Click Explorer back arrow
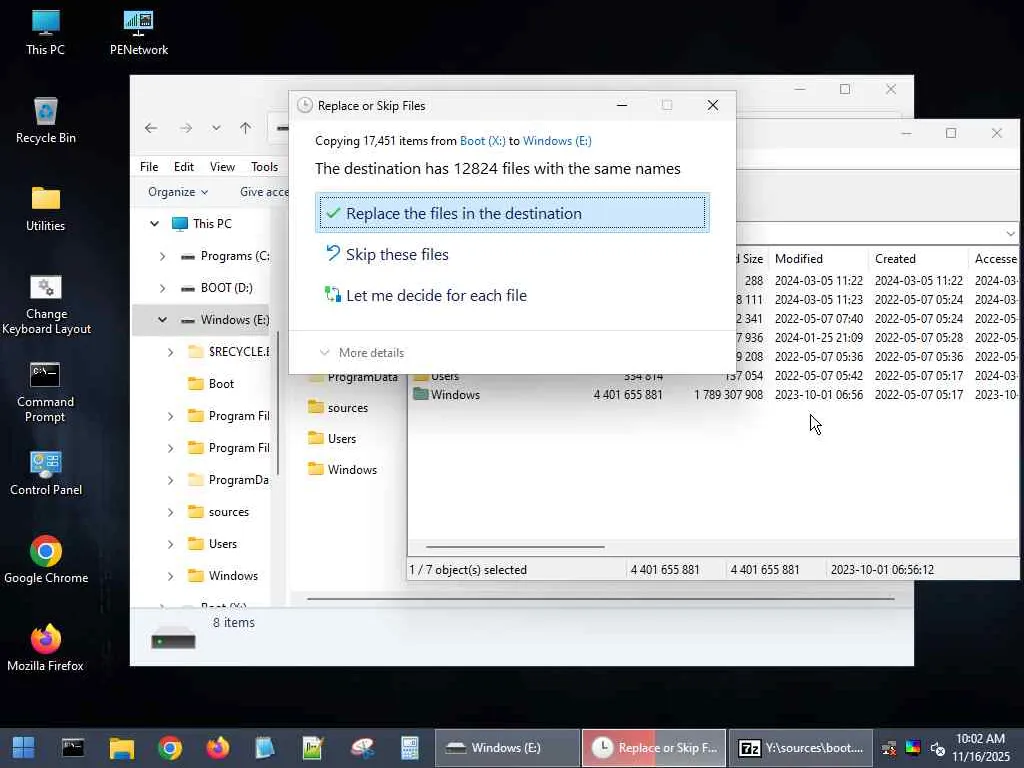1024x768 pixels. click(151, 128)
